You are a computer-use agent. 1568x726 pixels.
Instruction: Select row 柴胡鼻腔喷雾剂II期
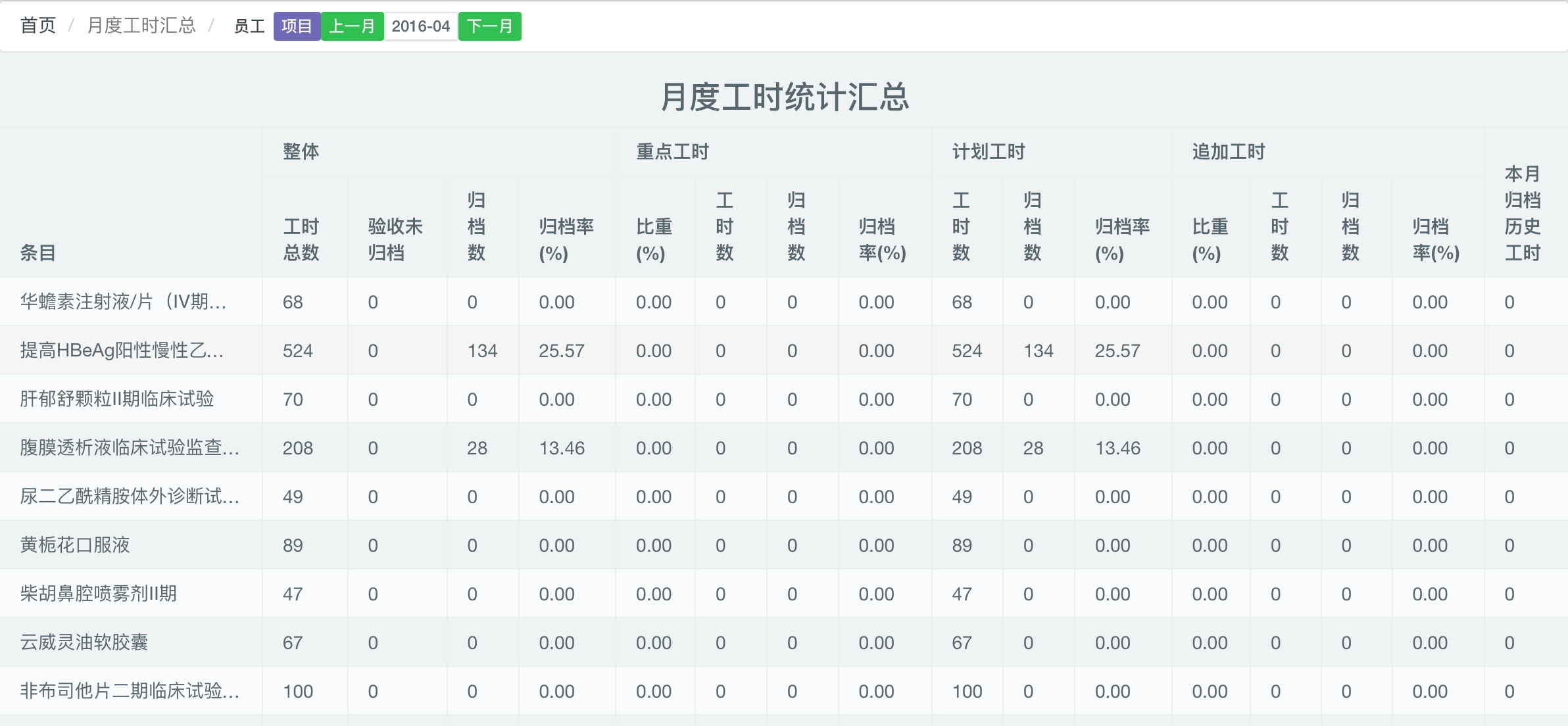click(784, 594)
